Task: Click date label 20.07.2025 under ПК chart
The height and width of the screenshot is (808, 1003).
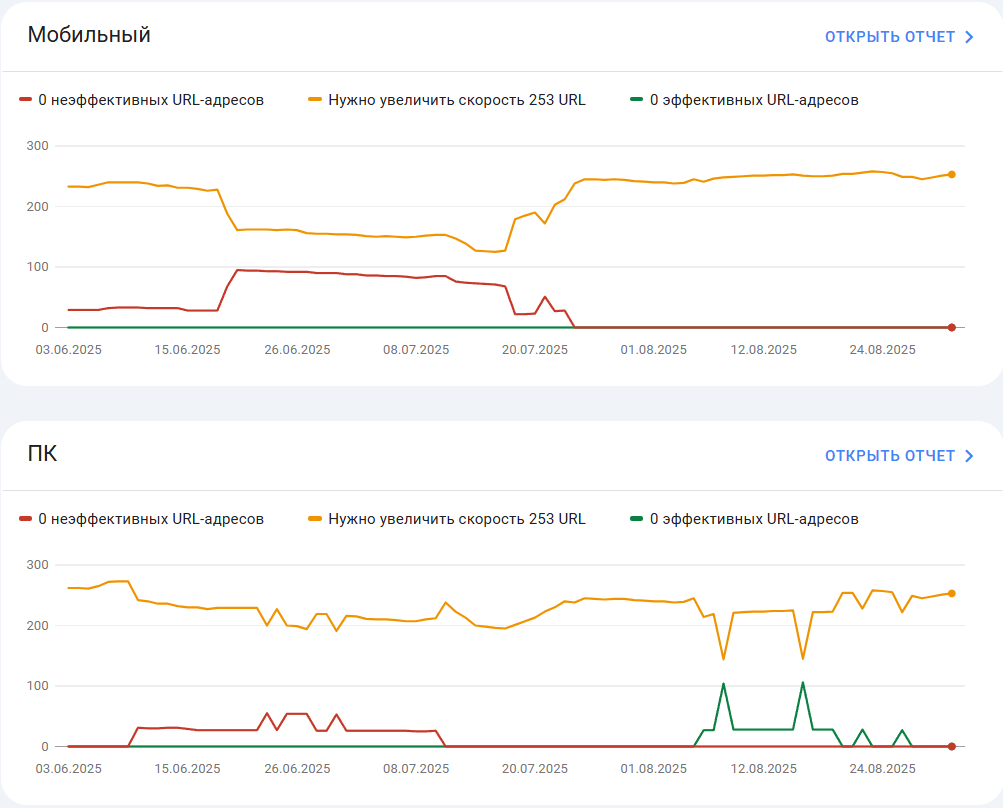Action: click(535, 769)
